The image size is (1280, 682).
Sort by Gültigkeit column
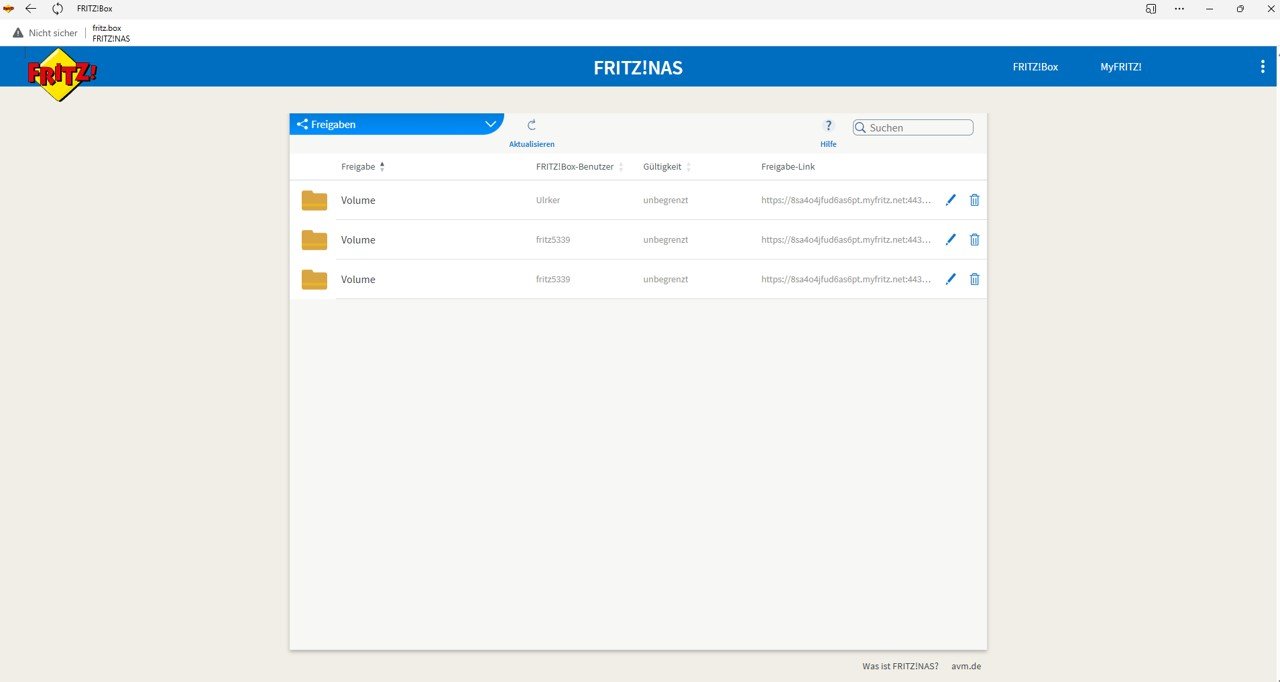click(x=688, y=167)
